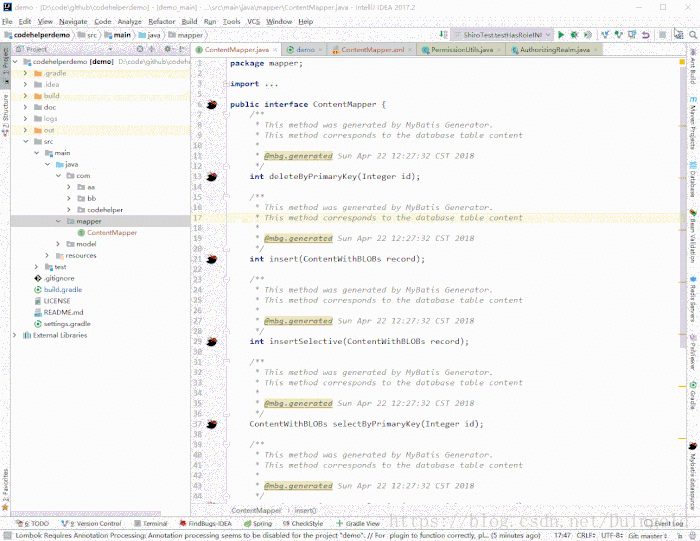Open Search Everywhere magnifier icon

click(x=693, y=35)
